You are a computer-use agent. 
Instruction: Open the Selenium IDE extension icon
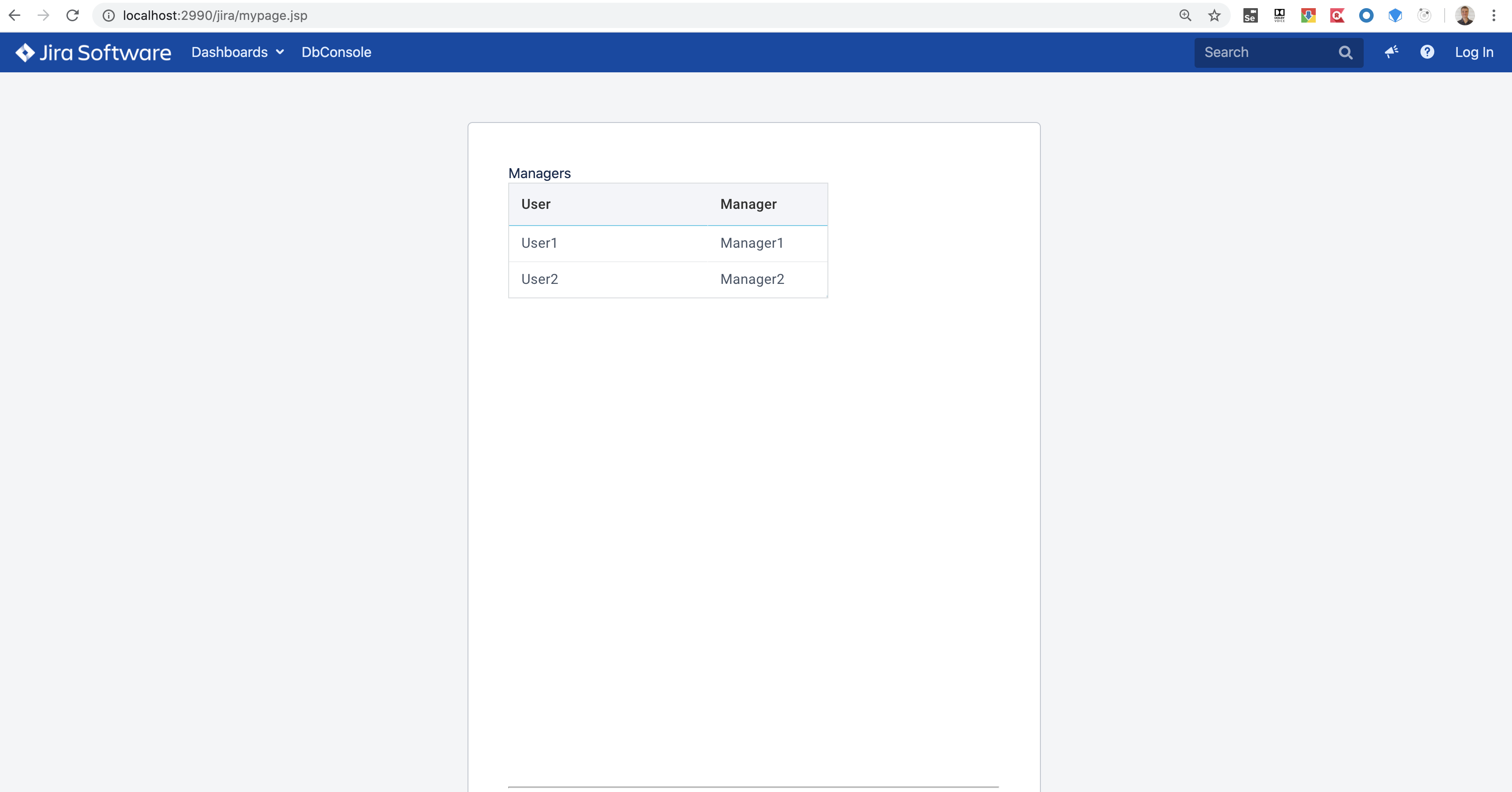tap(1250, 15)
